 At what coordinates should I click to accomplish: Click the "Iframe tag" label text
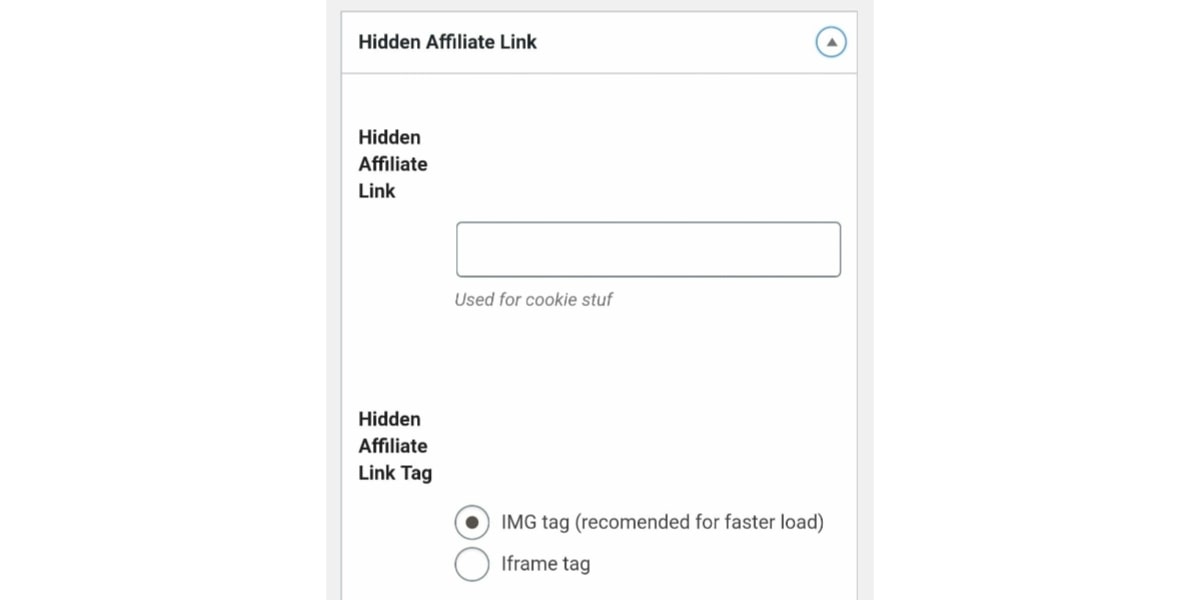(x=545, y=564)
